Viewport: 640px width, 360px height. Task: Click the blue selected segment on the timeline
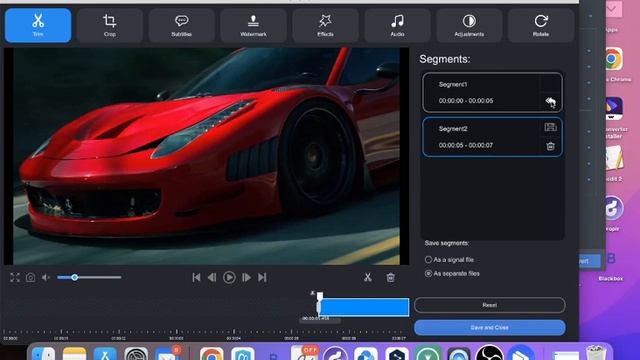pyautogui.click(x=364, y=307)
